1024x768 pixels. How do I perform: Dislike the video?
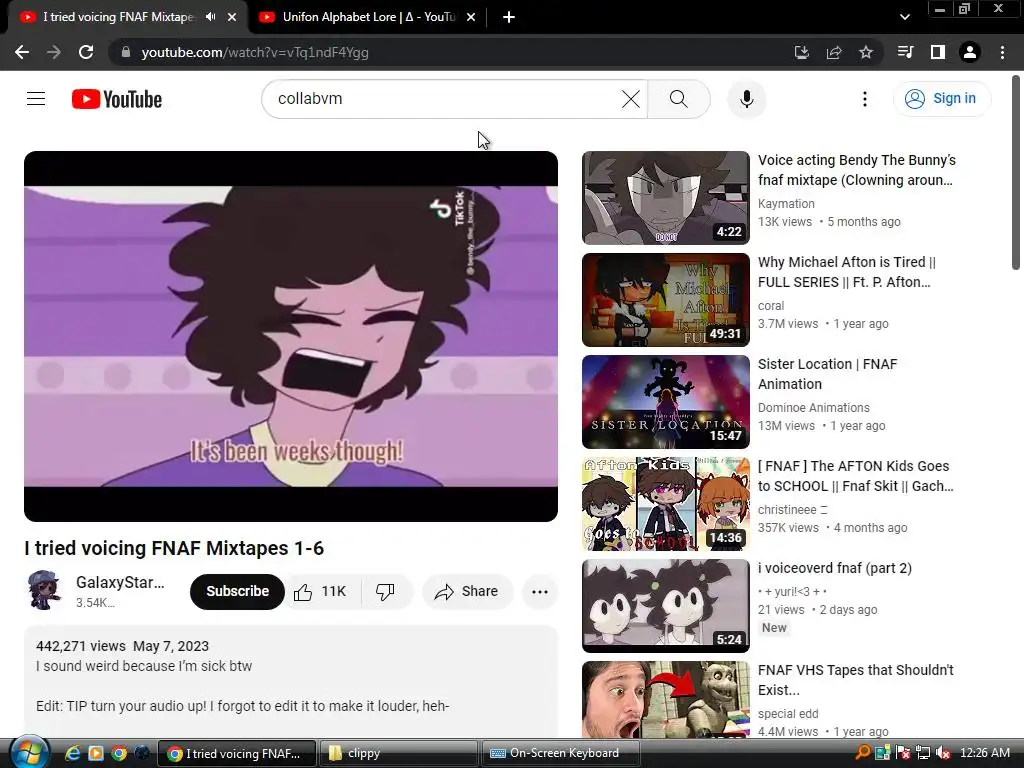click(386, 592)
